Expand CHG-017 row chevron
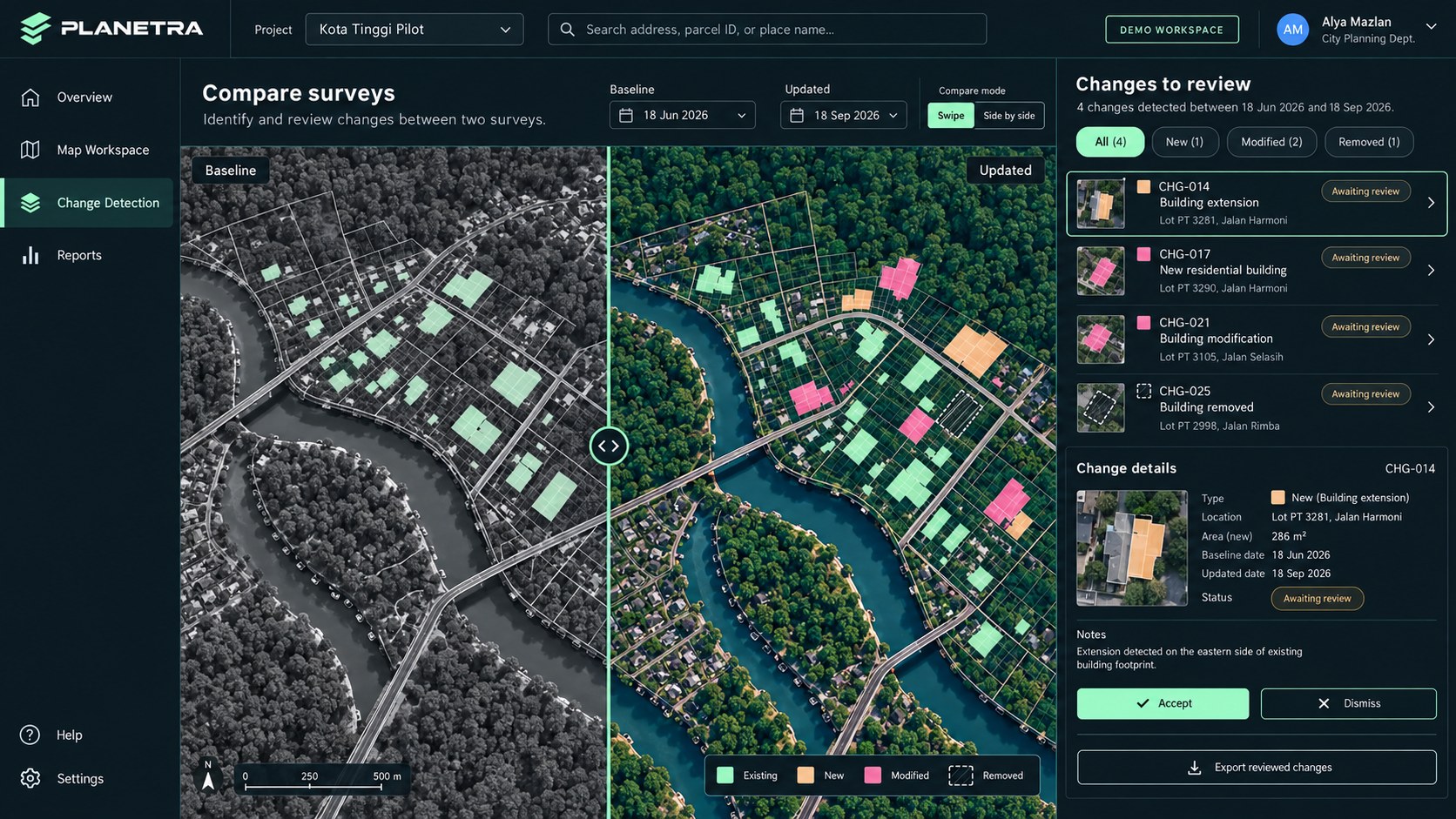Screen dimensions: 1456x819 1431,271
